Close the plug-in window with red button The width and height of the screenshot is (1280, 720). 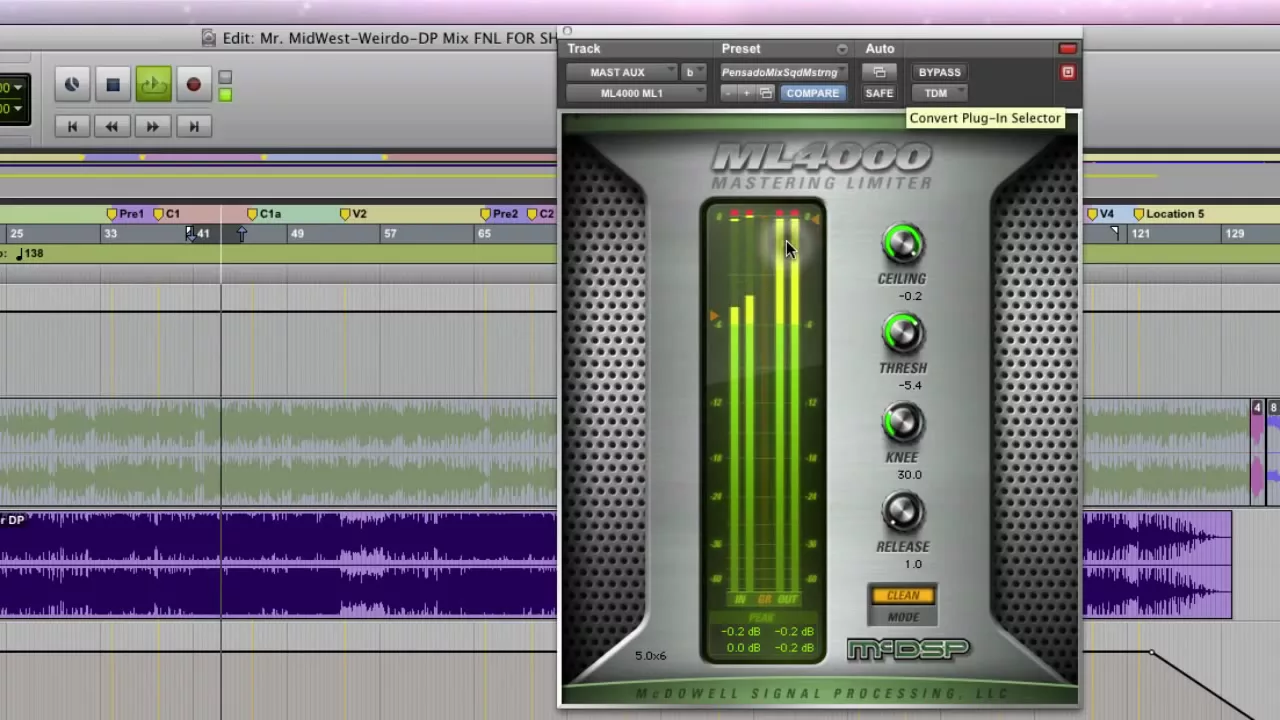[x=1067, y=49]
